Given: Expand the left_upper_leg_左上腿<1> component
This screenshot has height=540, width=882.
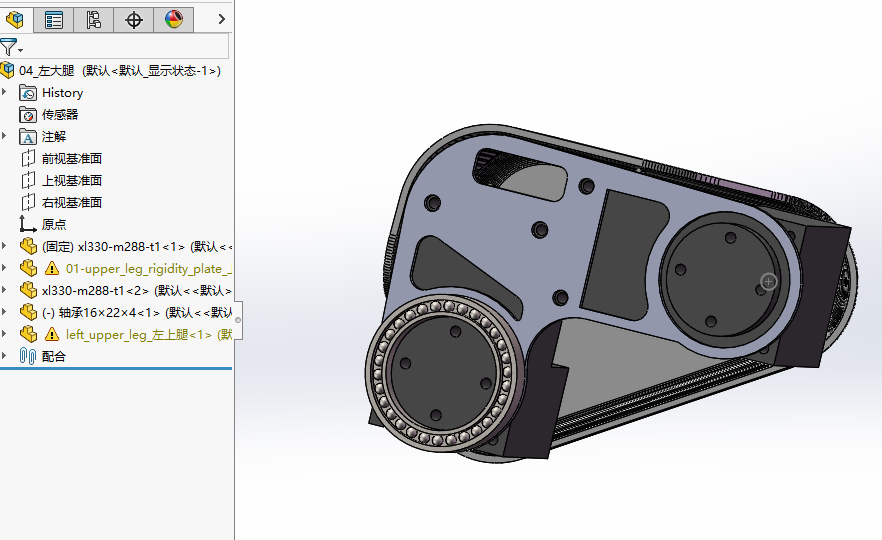Looking at the screenshot, I should [x=4, y=333].
